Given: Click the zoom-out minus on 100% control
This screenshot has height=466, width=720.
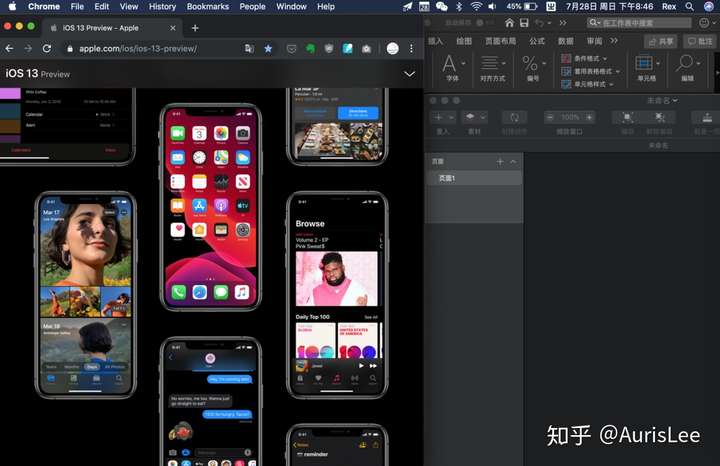Looking at the screenshot, I should [549, 117].
